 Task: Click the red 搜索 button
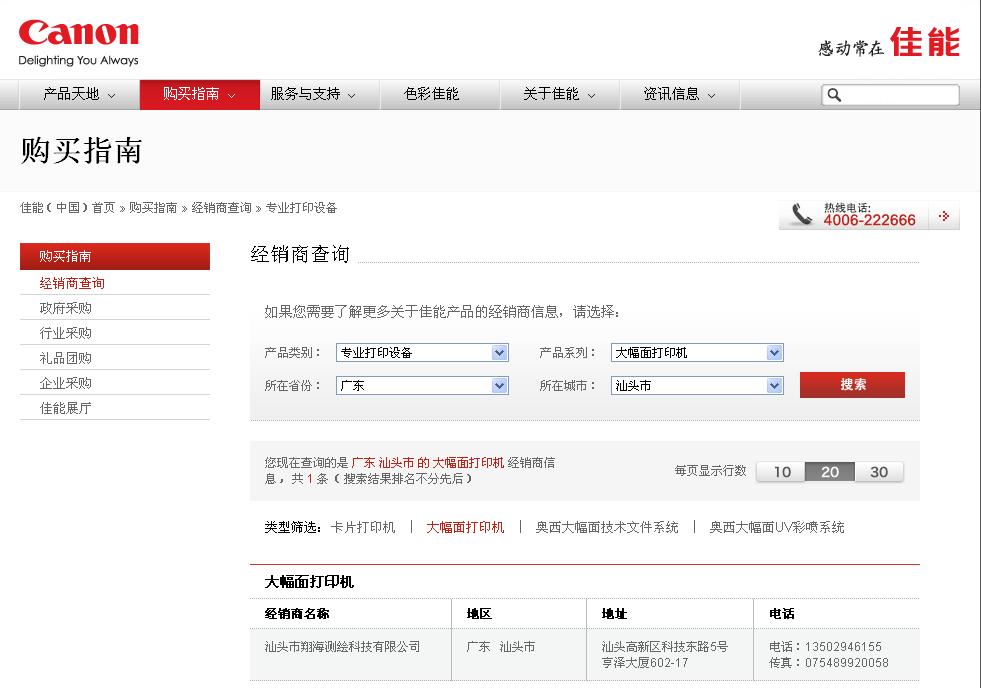[853, 385]
